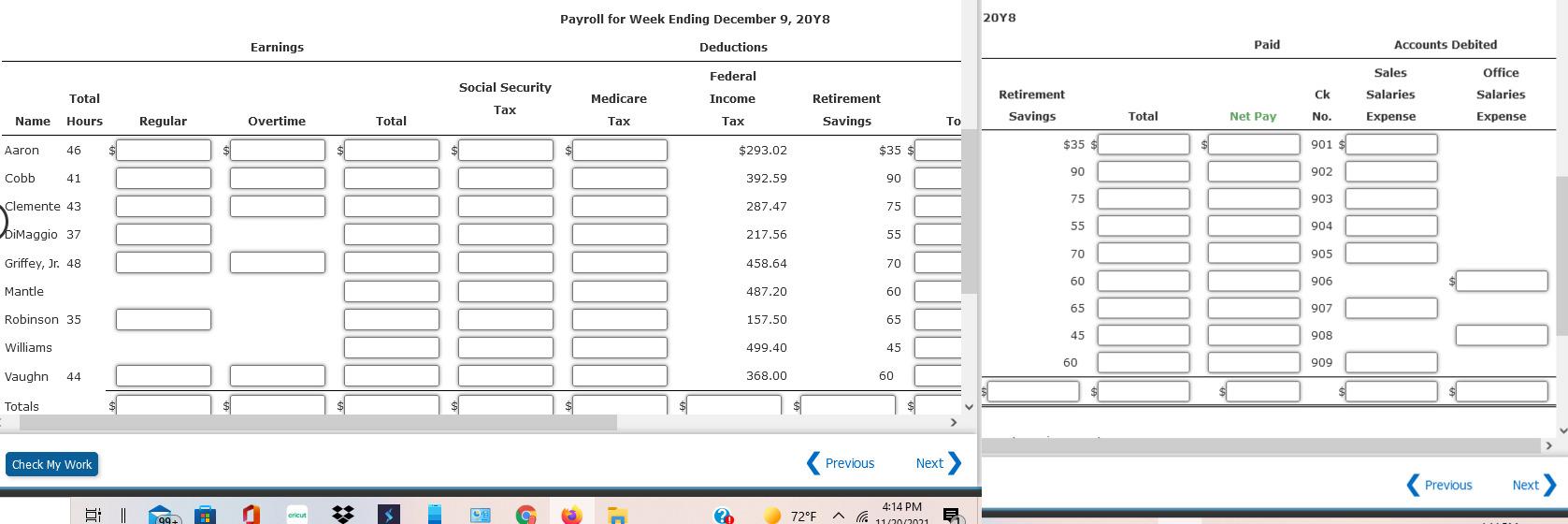Viewport: 1568px width, 524px height.
Task: Open the weather widget showing 72°F
Action: [x=790, y=516]
